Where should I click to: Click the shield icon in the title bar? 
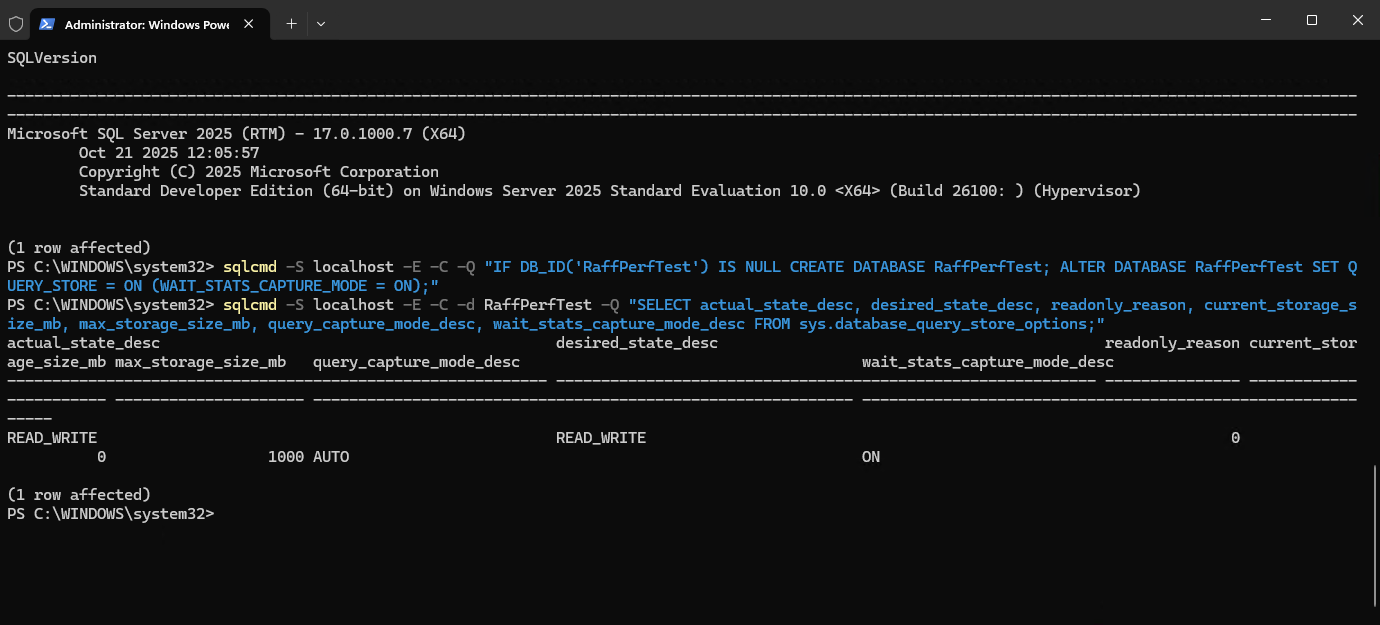16,23
